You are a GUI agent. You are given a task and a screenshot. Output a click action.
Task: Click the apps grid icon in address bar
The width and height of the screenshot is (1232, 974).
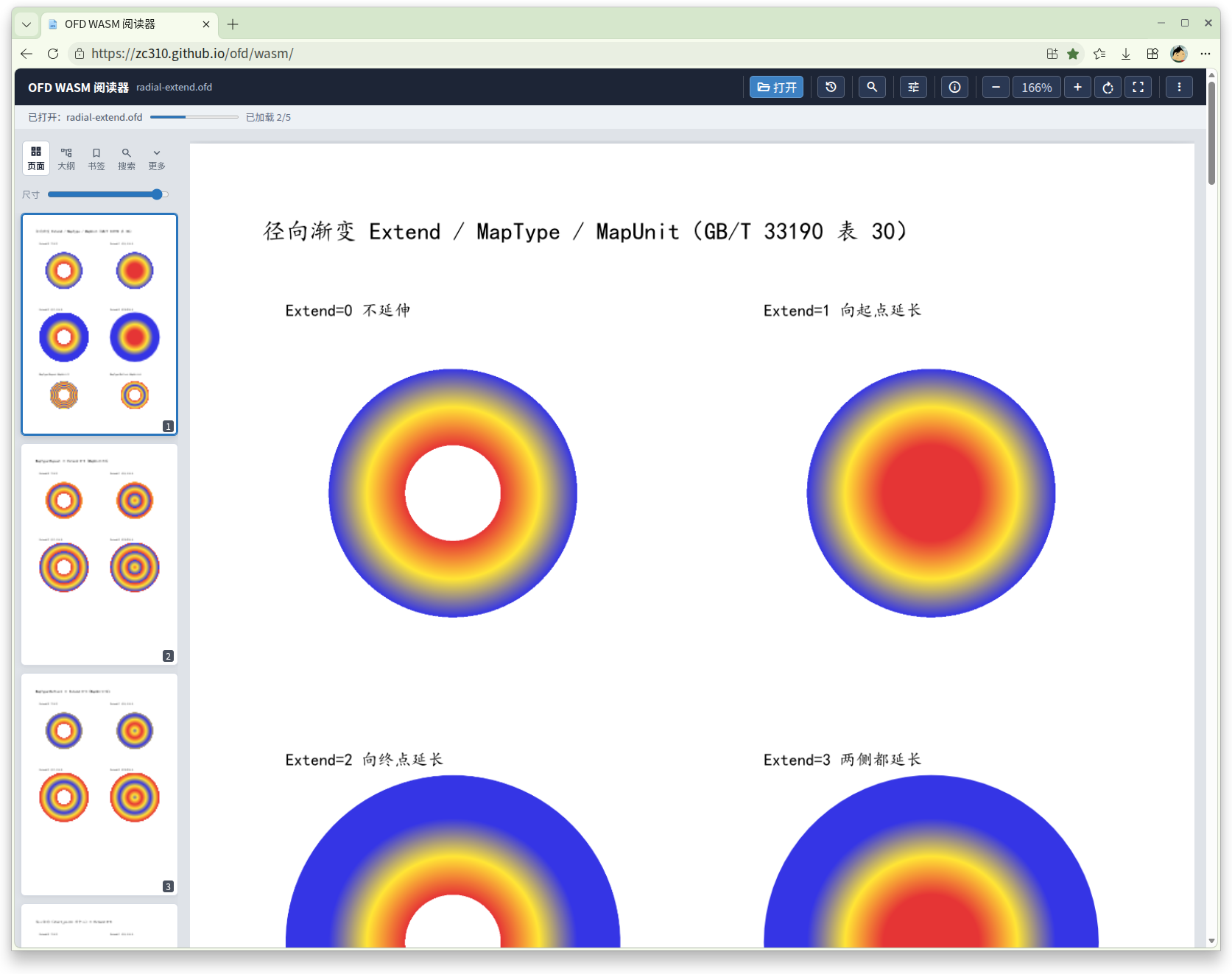(x=1052, y=53)
